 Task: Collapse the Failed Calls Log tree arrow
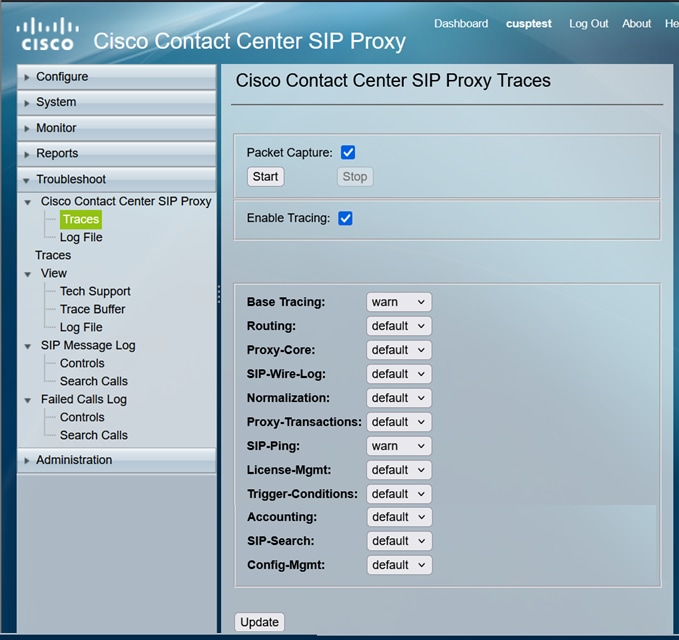[28, 400]
